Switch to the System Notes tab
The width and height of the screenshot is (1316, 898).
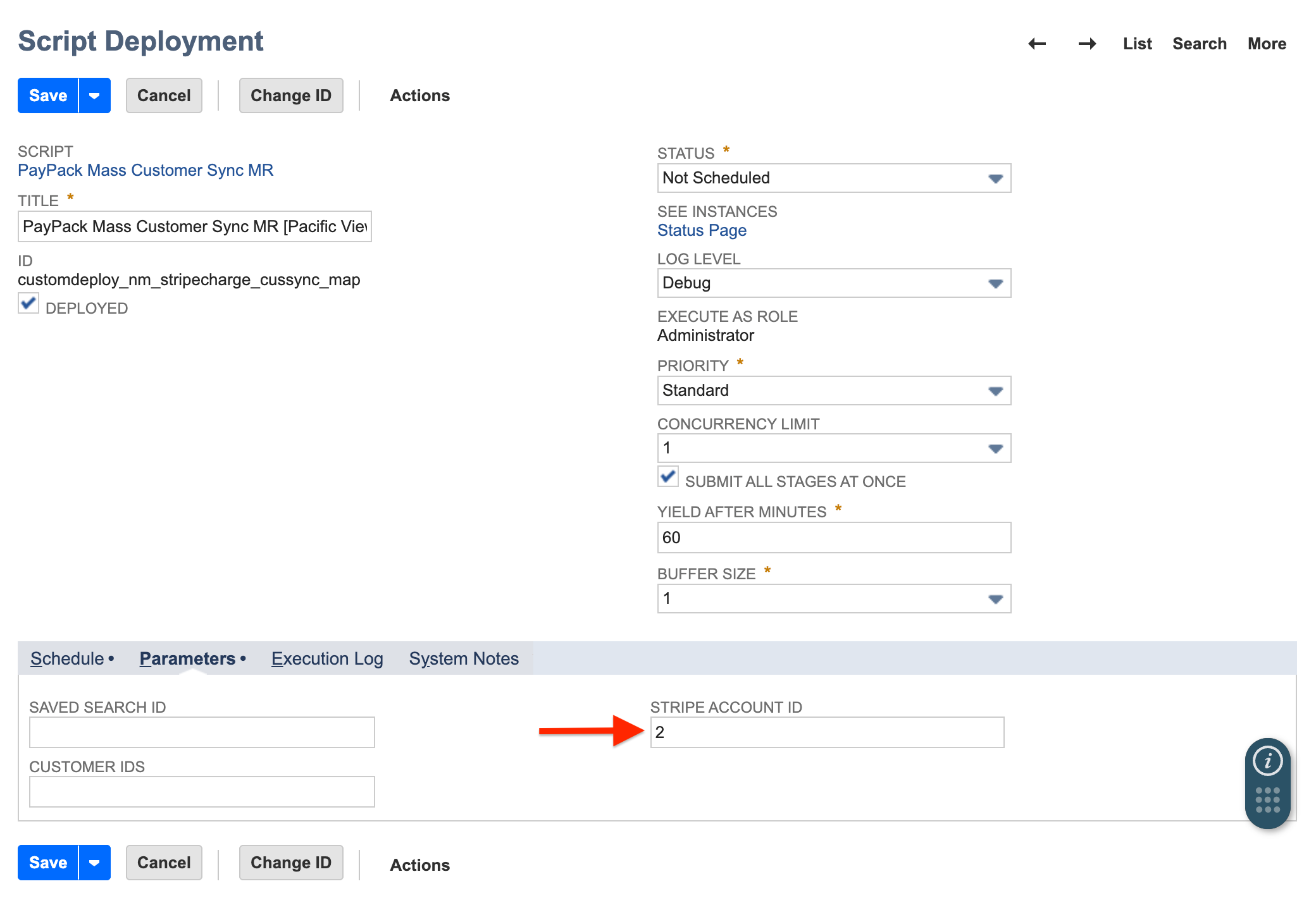464,658
